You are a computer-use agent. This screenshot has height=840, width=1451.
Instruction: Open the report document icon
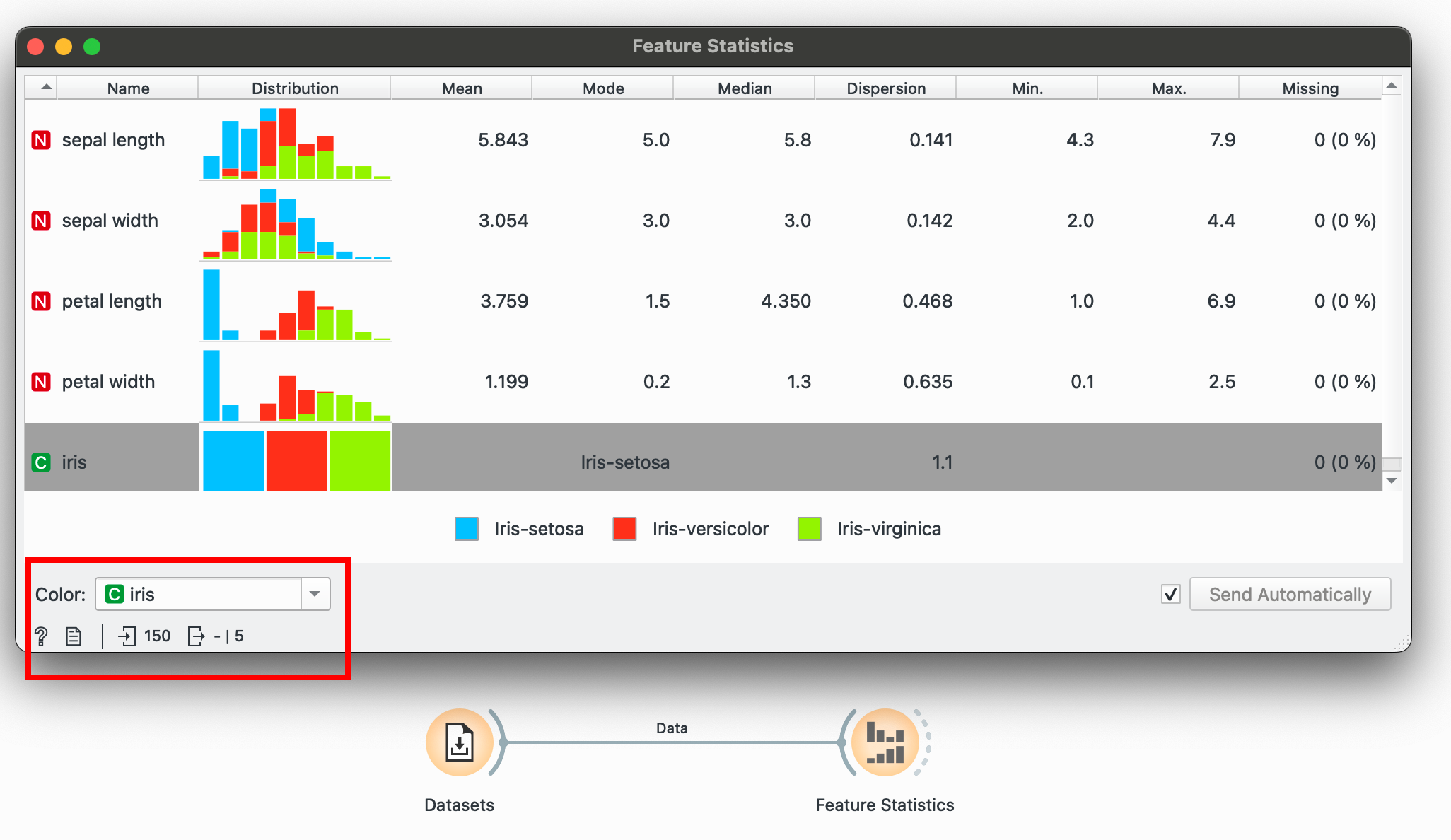tap(74, 636)
